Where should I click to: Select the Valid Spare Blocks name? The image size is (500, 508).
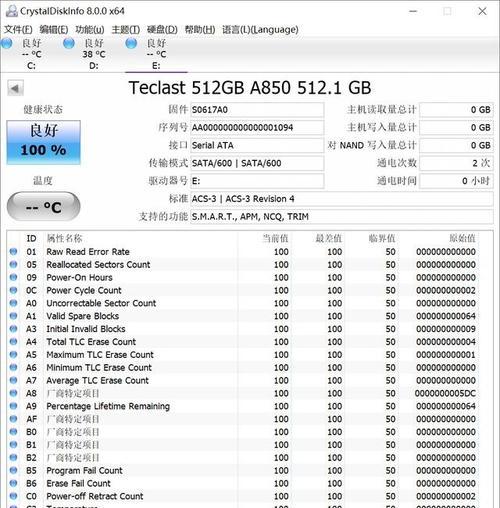83,316
